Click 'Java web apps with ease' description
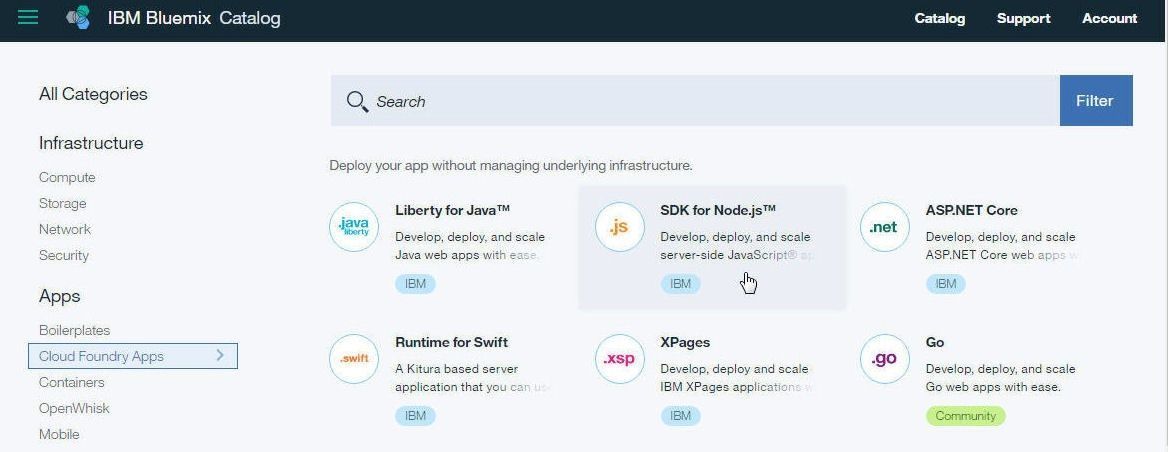Viewport: 1168px width, 452px height. [467, 255]
